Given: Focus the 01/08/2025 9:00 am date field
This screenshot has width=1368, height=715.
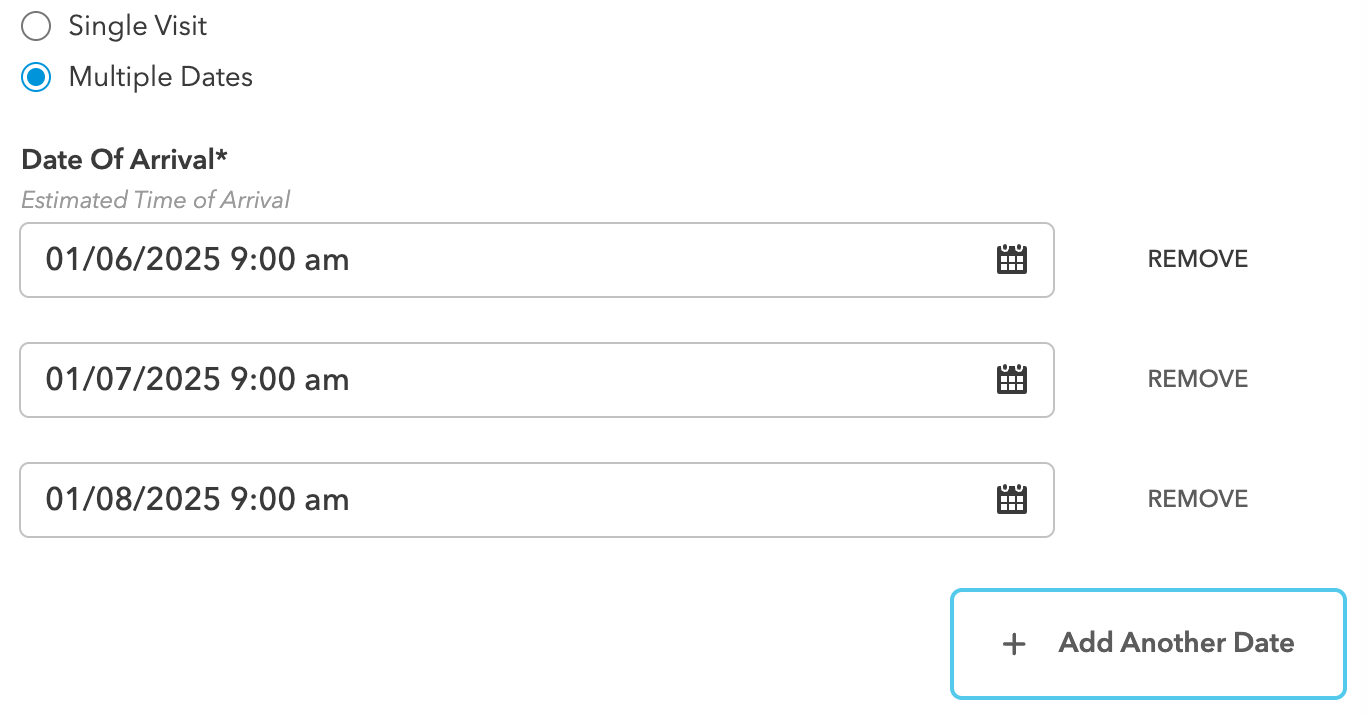Looking at the screenshot, I should (x=537, y=500).
